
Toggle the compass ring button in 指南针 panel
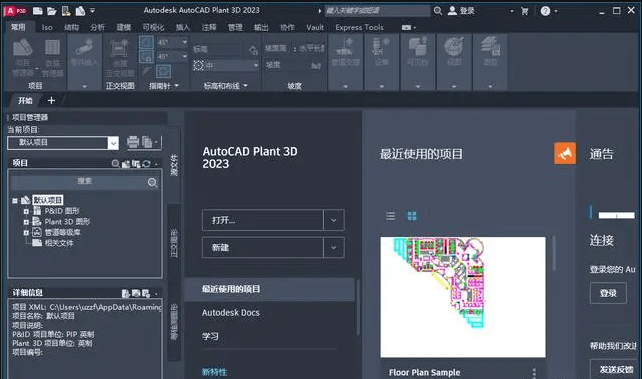pos(163,71)
